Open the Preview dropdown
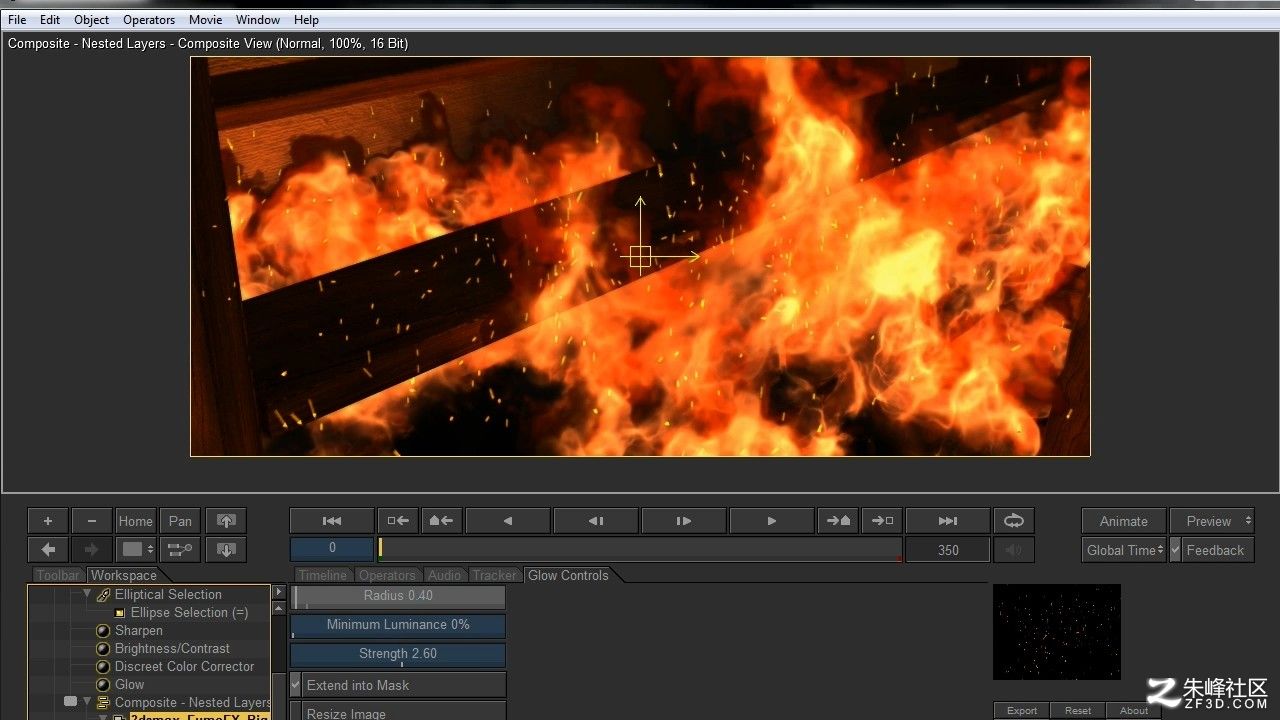Viewport: 1280px width, 720px height. (x=1212, y=521)
